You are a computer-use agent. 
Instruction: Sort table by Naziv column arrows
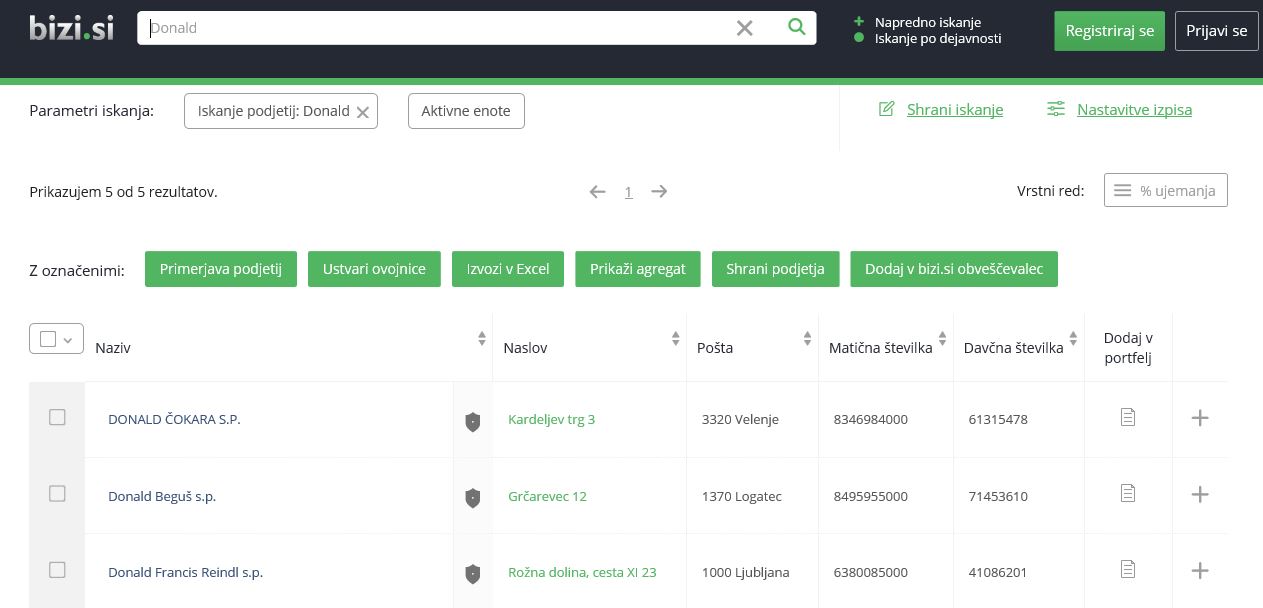[x=482, y=339]
